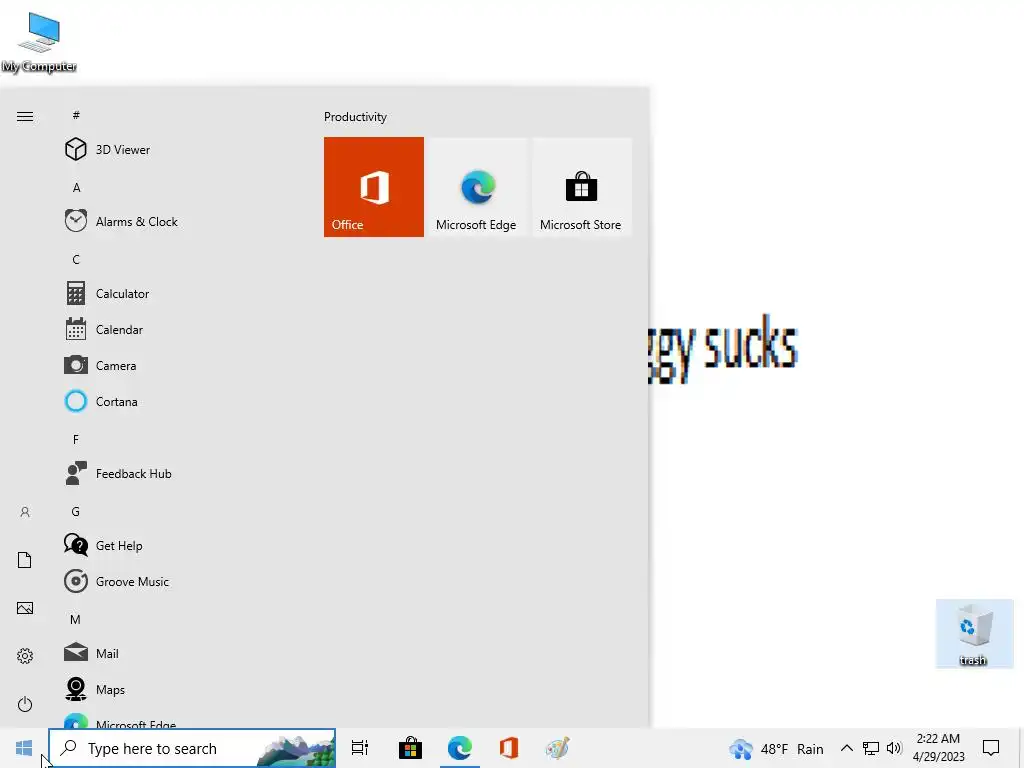Expand the Start menu hamburger button

(x=25, y=116)
